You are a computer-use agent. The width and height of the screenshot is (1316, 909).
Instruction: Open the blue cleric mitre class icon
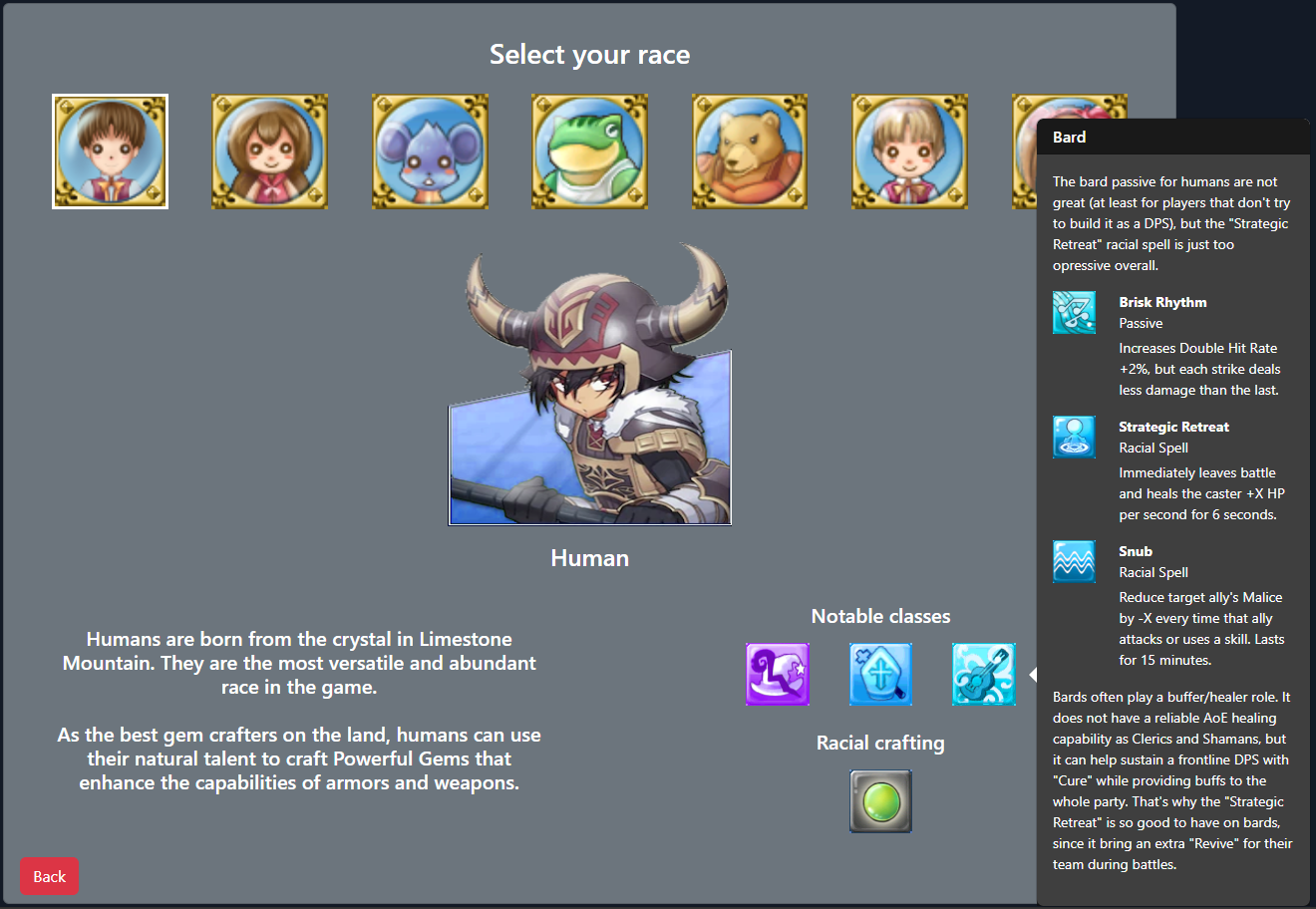pyautogui.click(x=881, y=674)
